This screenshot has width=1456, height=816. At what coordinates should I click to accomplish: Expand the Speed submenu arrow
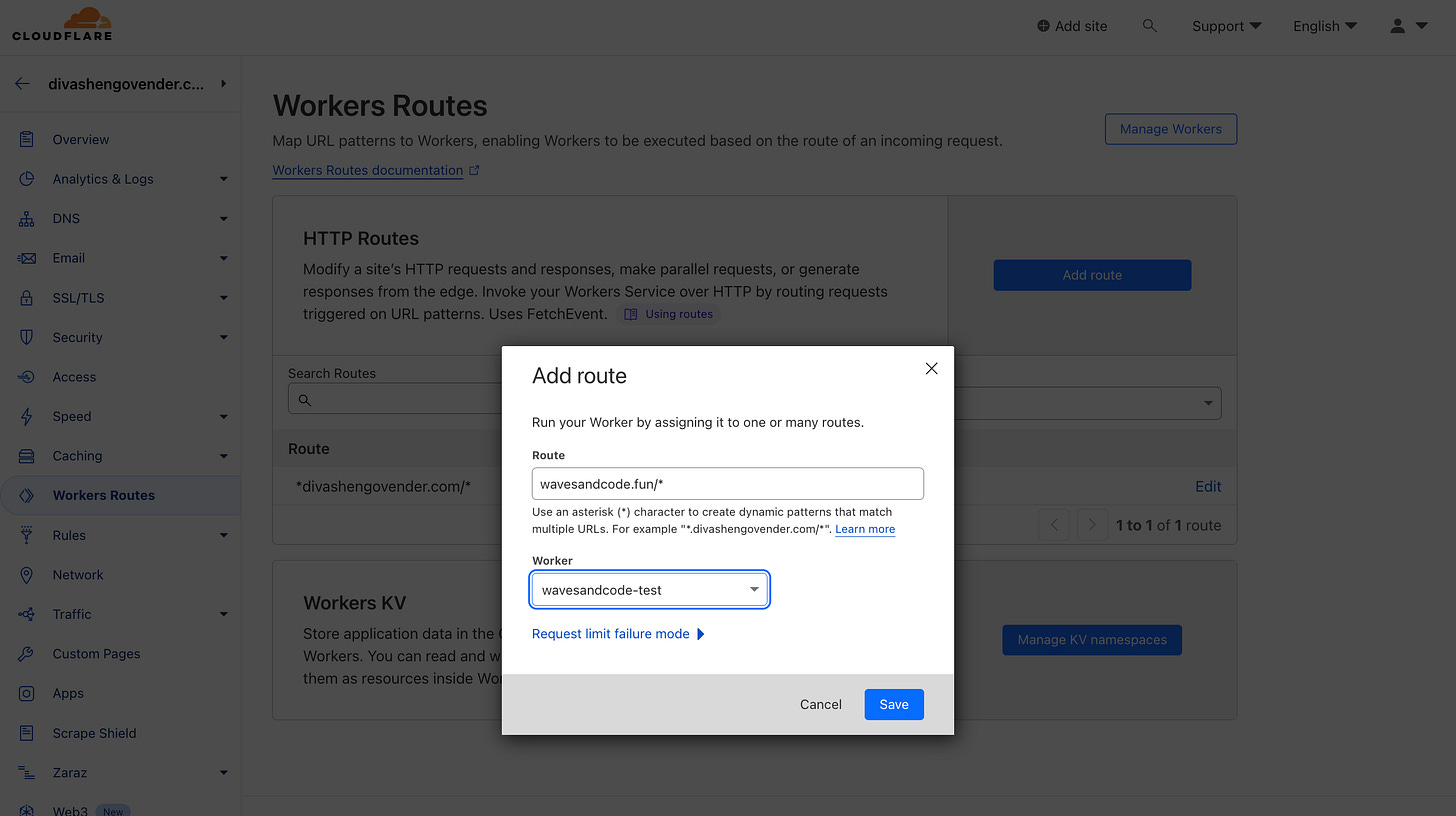[x=223, y=416]
